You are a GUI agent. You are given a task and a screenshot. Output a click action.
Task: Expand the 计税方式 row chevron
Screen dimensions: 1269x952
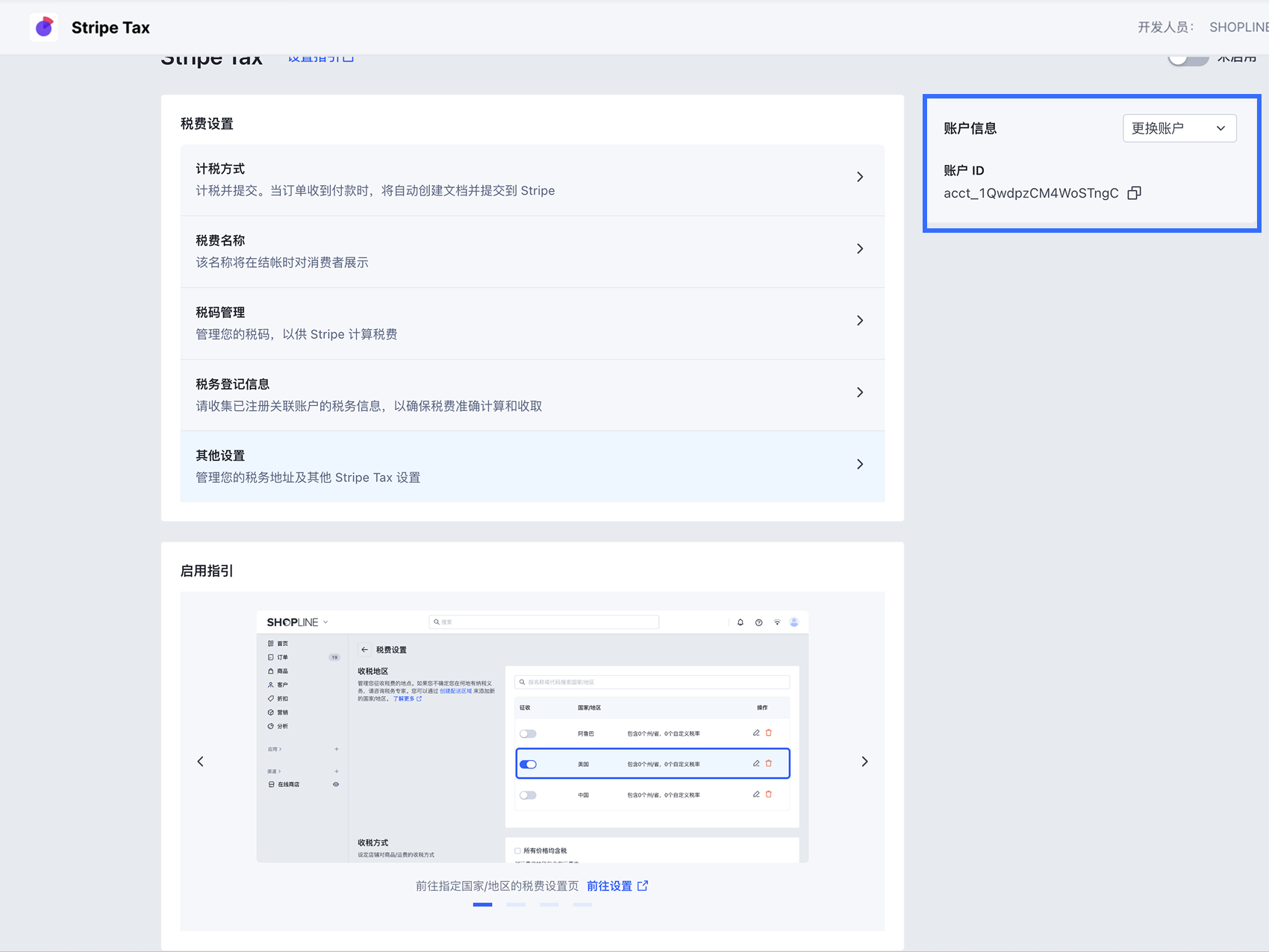[x=860, y=177]
